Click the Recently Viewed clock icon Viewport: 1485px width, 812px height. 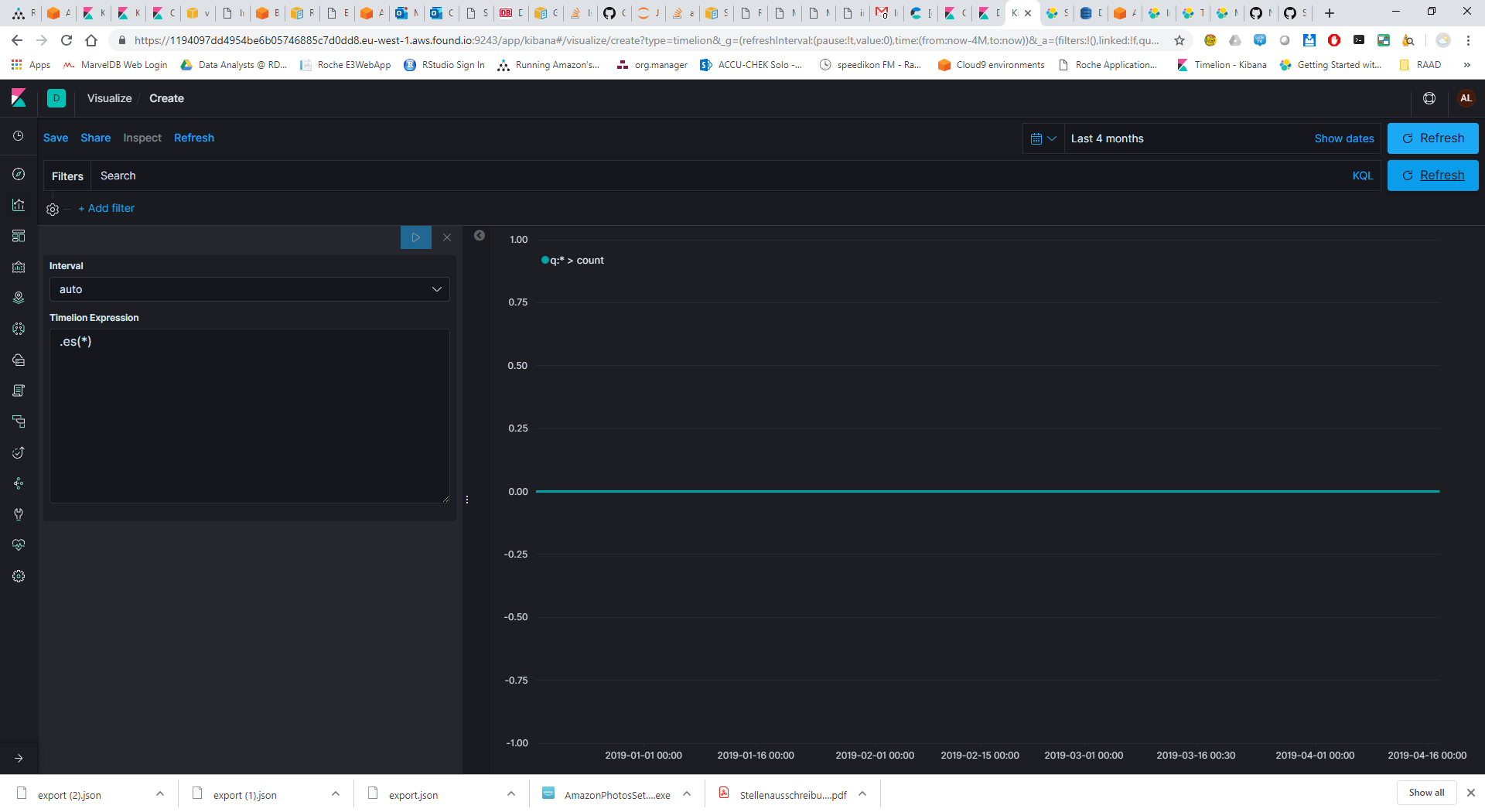[x=18, y=136]
